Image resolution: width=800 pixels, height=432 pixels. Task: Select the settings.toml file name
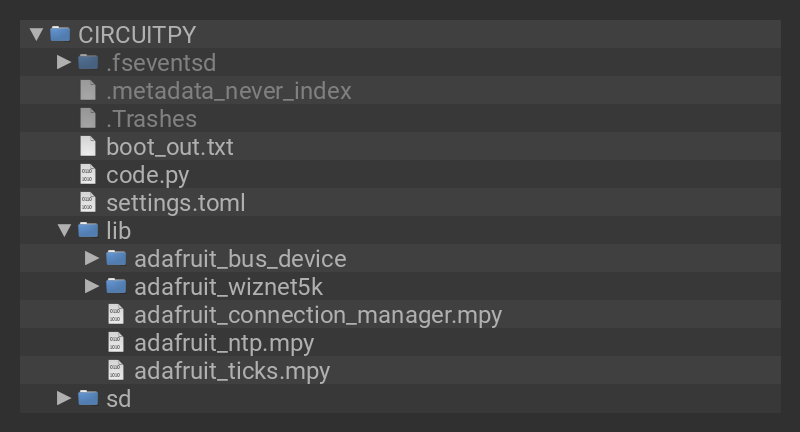pyautogui.click(x=175, y=202)
